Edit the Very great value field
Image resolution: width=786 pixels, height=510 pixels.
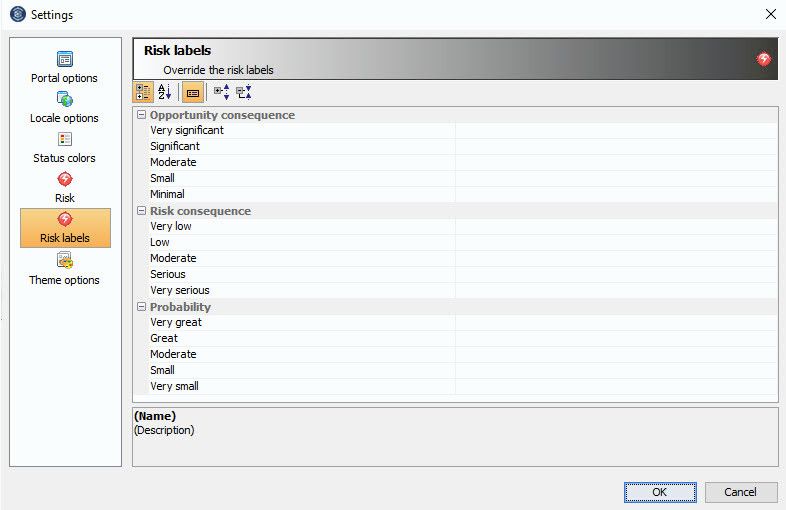click(617, 322)
